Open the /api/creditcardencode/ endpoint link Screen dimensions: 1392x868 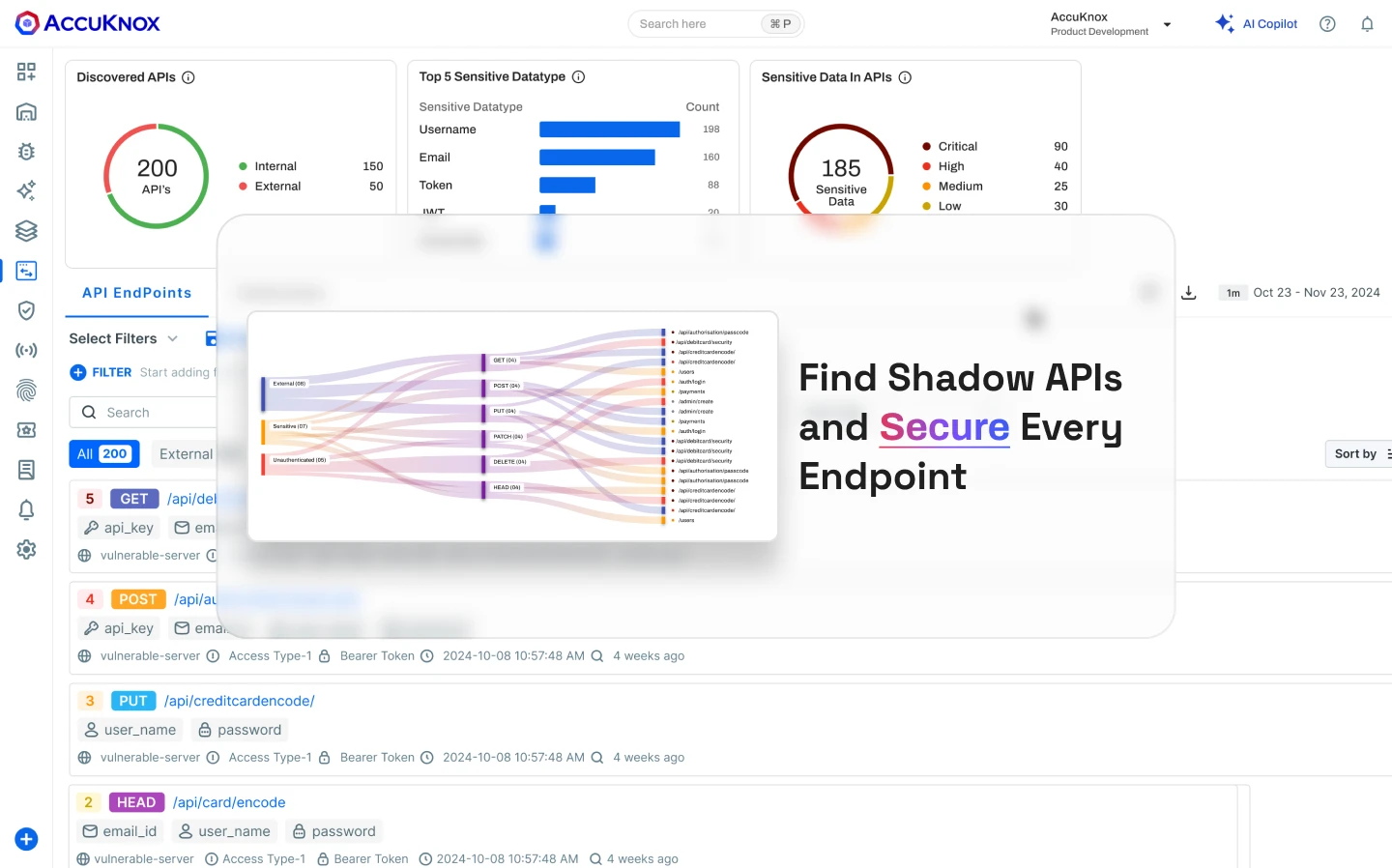click(x=239, y=701)
